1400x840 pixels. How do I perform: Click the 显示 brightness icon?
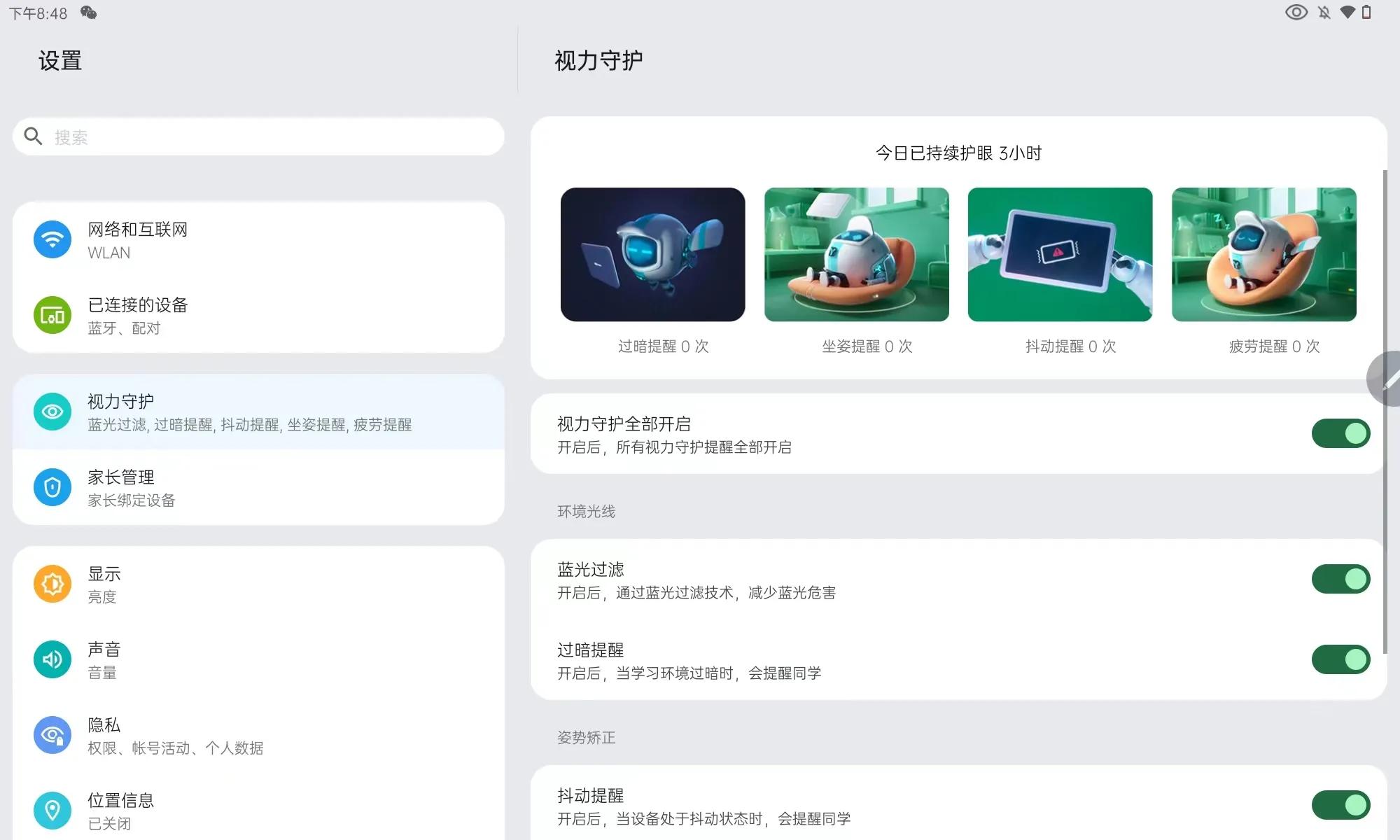point(52,583)
